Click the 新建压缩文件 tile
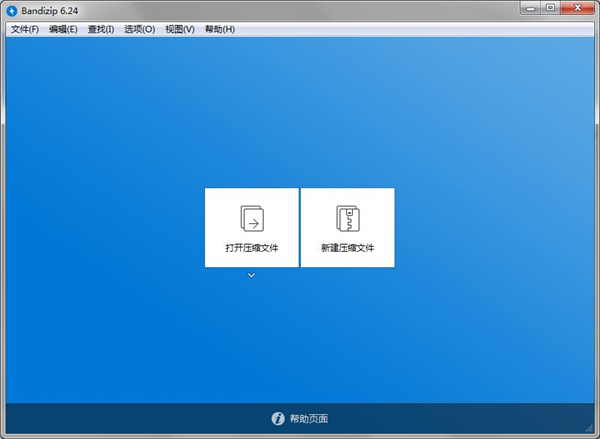Image resolution: width=600 pixels, height=439 pixels. (347, 227)
